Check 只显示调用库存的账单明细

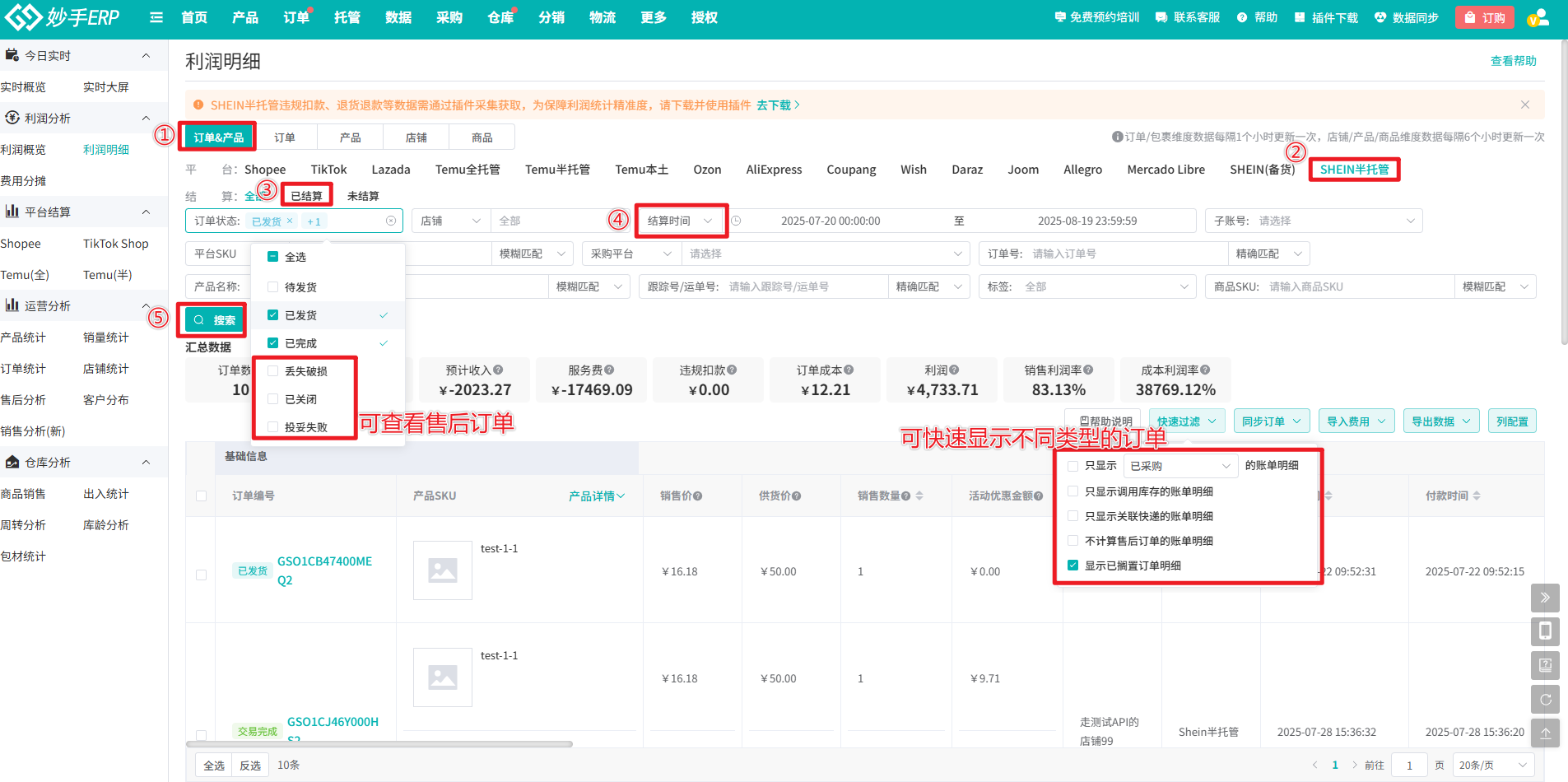tap(1072, 491)
